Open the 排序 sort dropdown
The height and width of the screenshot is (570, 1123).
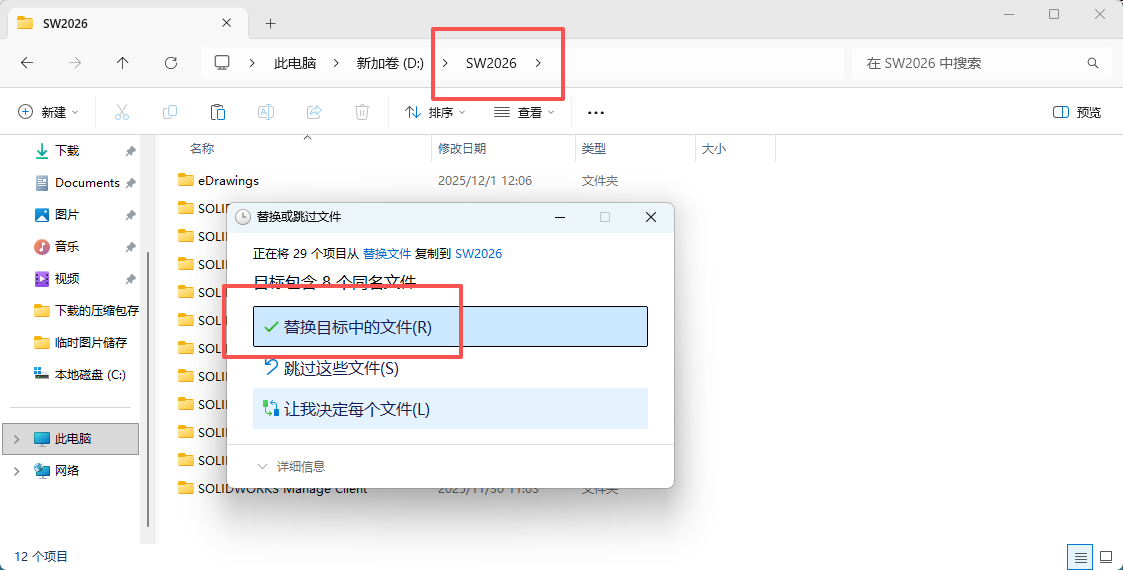click(435, 112)
